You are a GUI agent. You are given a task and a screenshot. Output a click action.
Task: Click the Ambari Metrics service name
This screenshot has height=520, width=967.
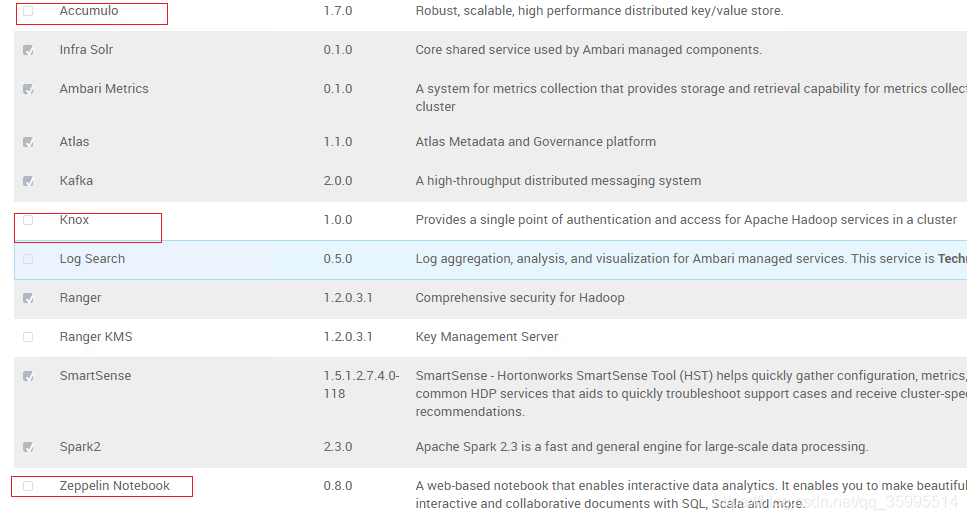(104, 89)
